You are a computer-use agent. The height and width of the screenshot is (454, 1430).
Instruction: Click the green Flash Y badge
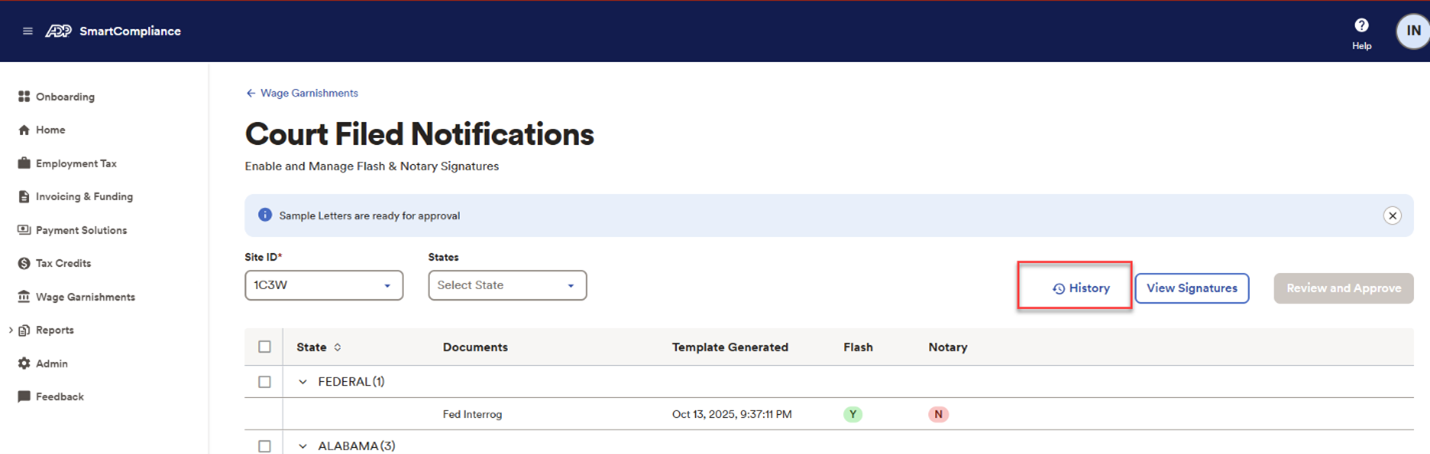click(853, 414)
